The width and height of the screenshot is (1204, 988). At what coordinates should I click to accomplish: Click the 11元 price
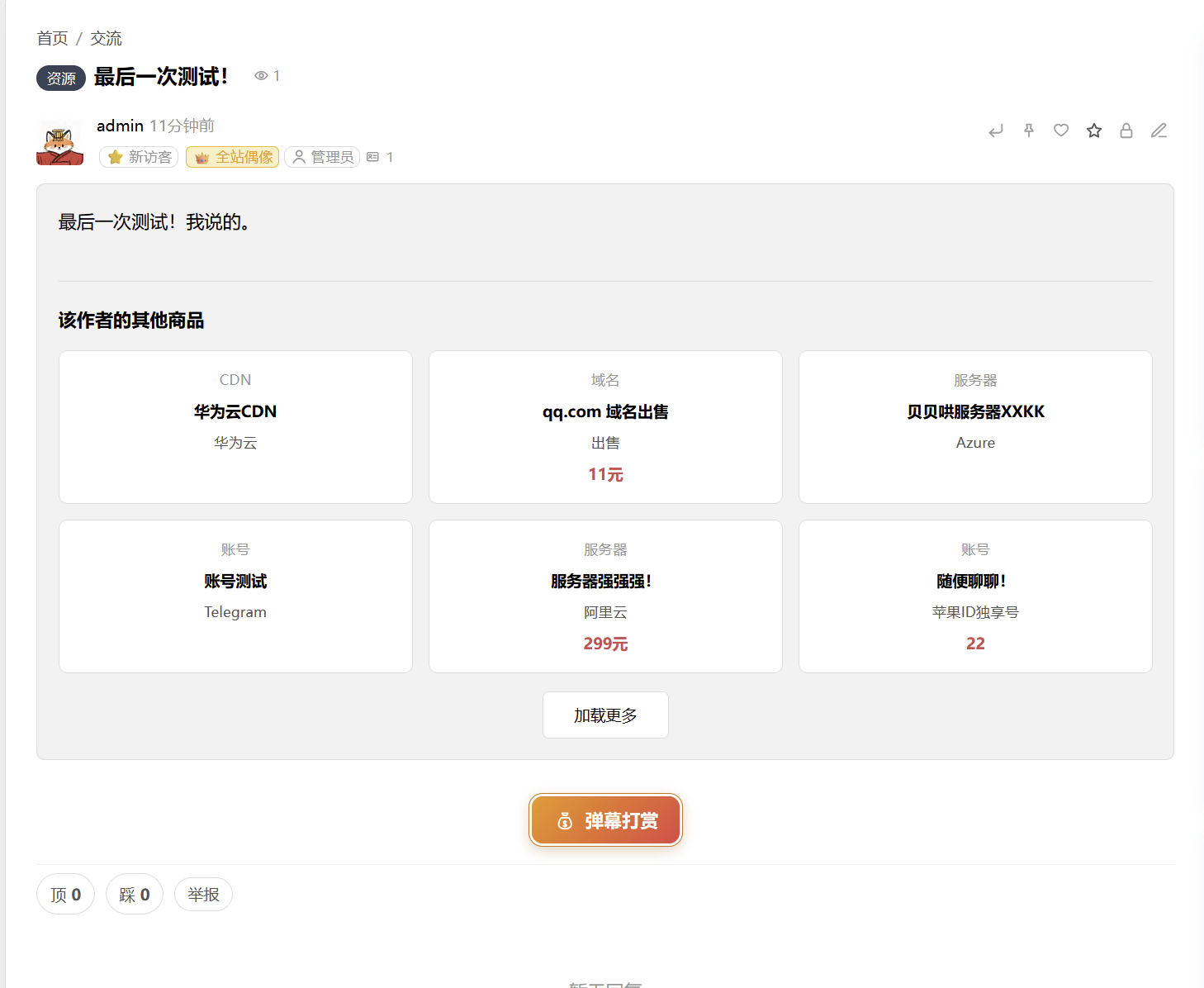tap(605, 474)
